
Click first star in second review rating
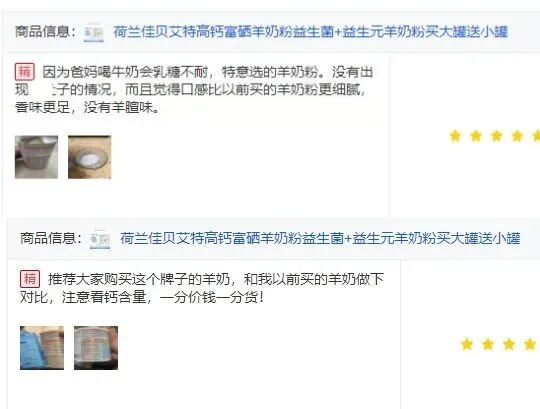467,344
